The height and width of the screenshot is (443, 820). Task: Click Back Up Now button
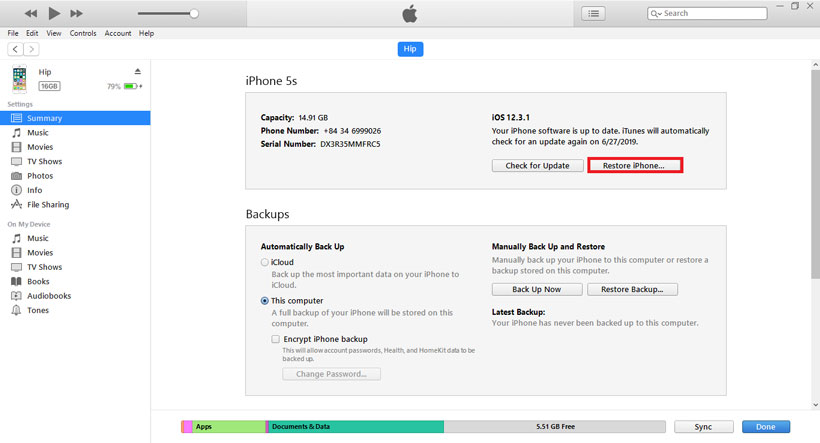[537, 289]
